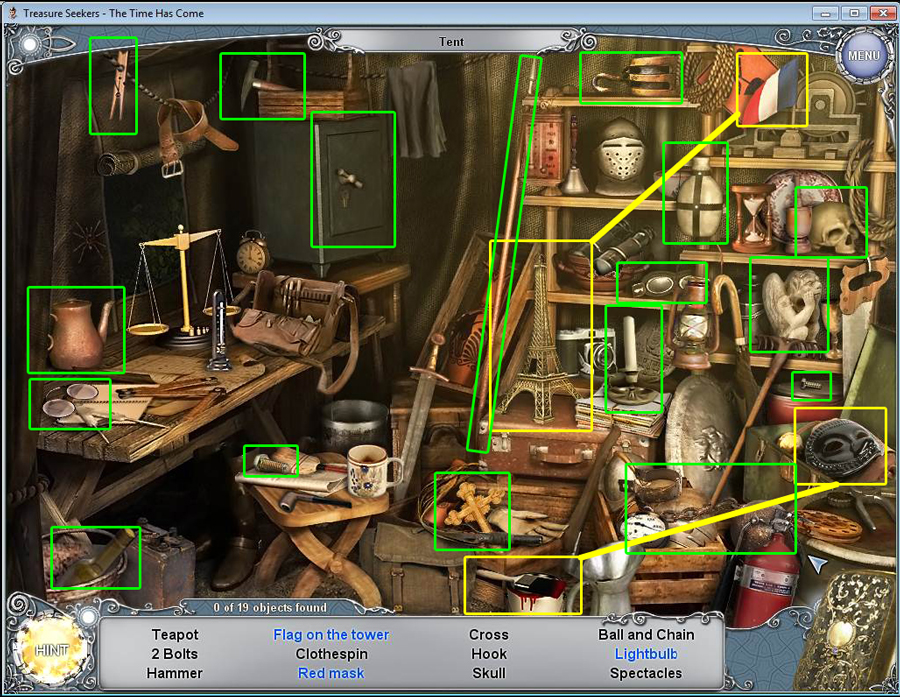Click the Eiffel Tower model

(x=540, y=340)
